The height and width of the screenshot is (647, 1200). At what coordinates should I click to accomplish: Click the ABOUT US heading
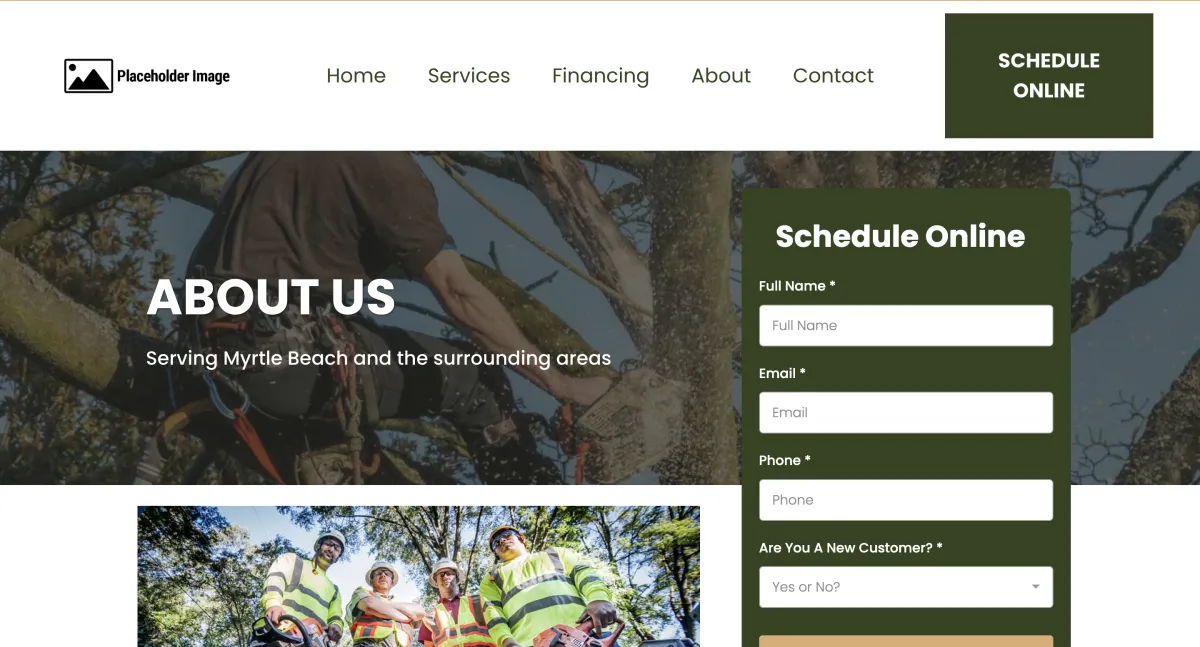coord(271,297)
